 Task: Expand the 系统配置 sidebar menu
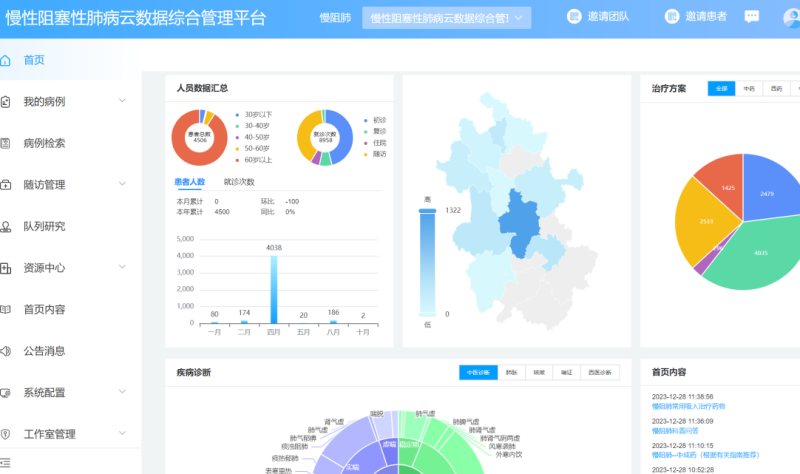[122, 392]
